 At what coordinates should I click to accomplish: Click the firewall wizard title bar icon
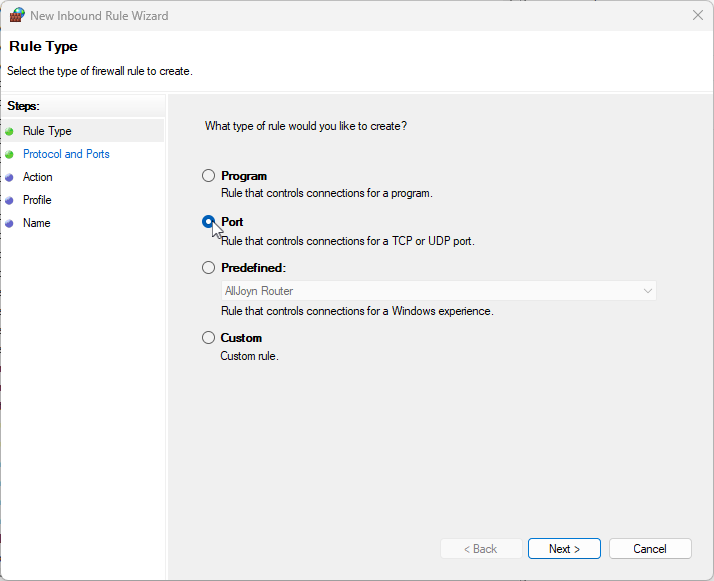17,15
